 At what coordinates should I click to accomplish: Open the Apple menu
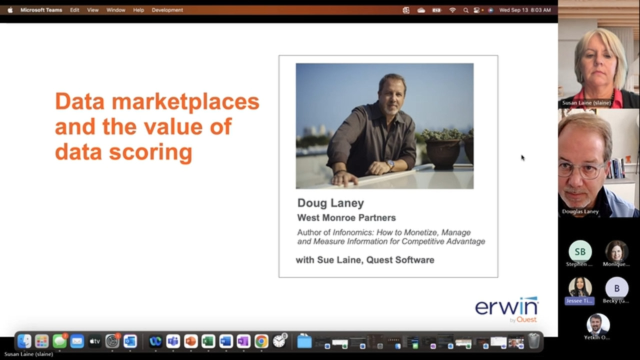(10, 10)
